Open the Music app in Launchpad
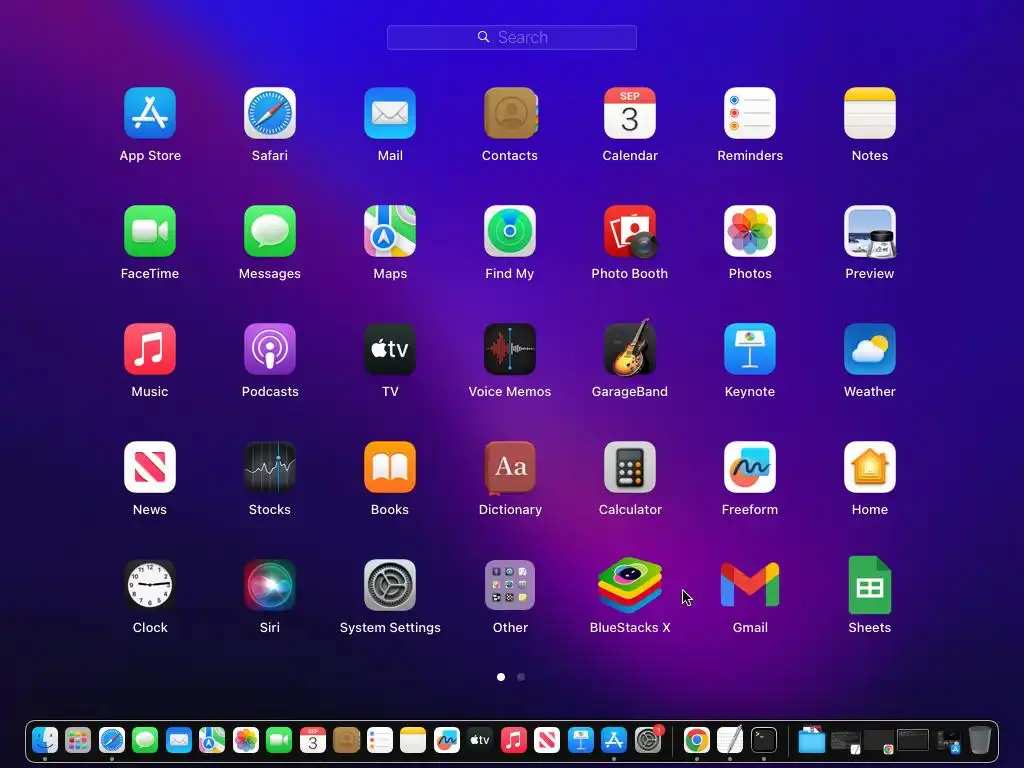Screen dimensions: 1024x768 [x=150, y=349]
